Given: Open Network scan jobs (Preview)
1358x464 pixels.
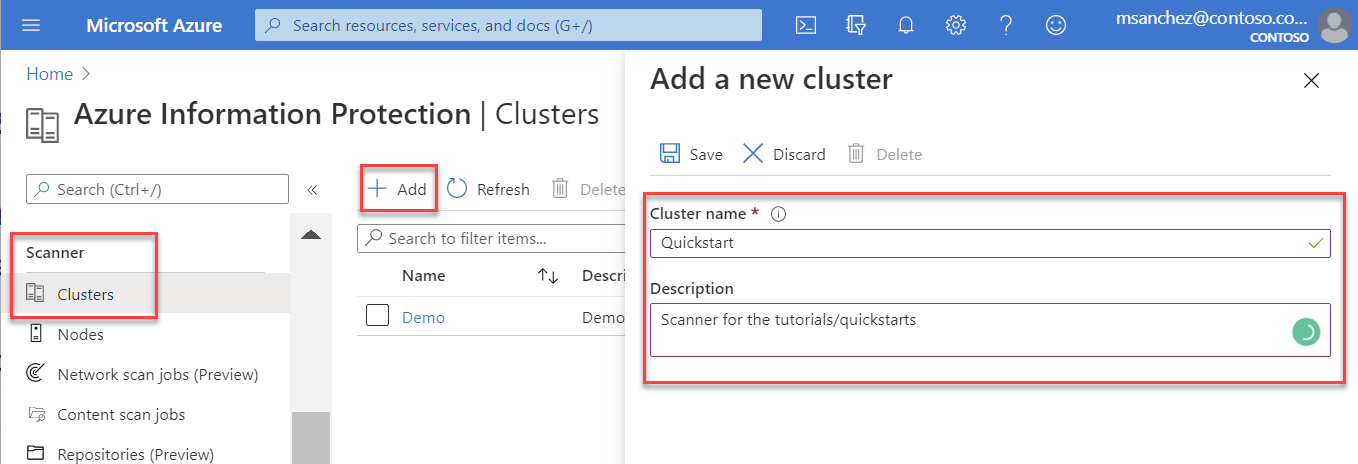Looking at the screenshot, I should 146,374.
